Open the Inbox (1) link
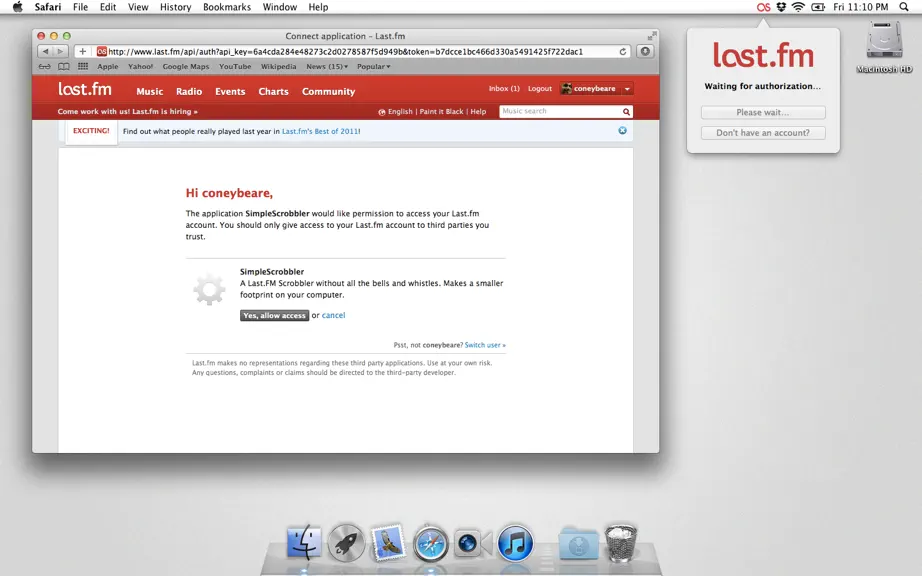Image resolution: width=922 pixels, height=576 pixels. [504, 89]
